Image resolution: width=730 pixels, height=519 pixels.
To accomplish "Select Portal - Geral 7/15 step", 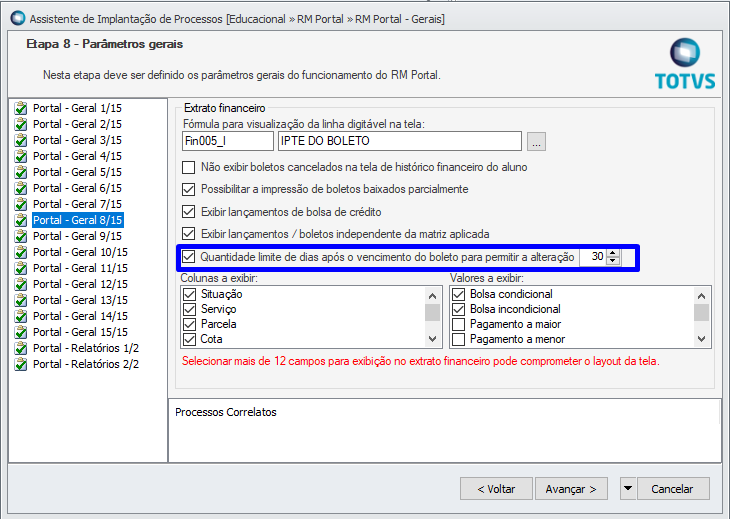I will coord(77,204).
